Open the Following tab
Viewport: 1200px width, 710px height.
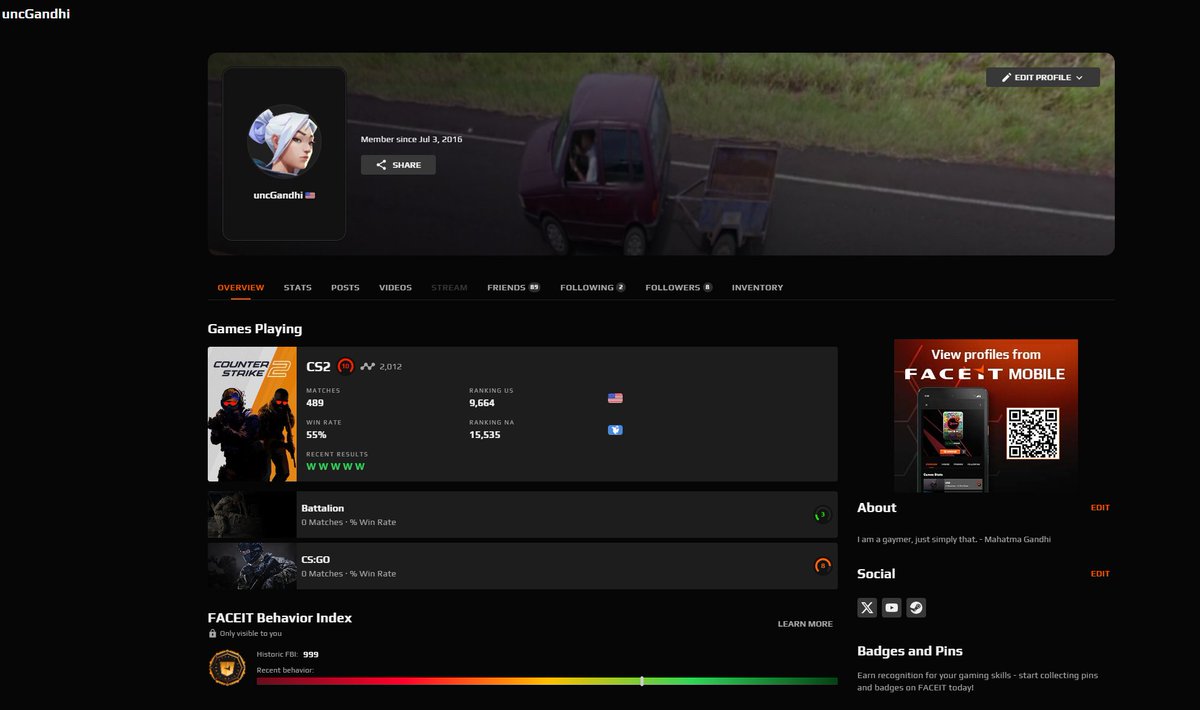pos(593,288)
